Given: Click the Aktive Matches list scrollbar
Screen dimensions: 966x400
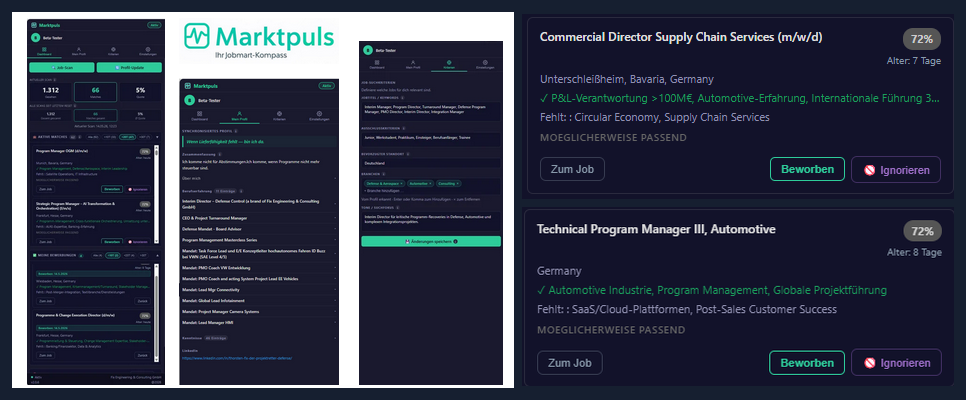Looking at the screenshot, I should [156, 194].
